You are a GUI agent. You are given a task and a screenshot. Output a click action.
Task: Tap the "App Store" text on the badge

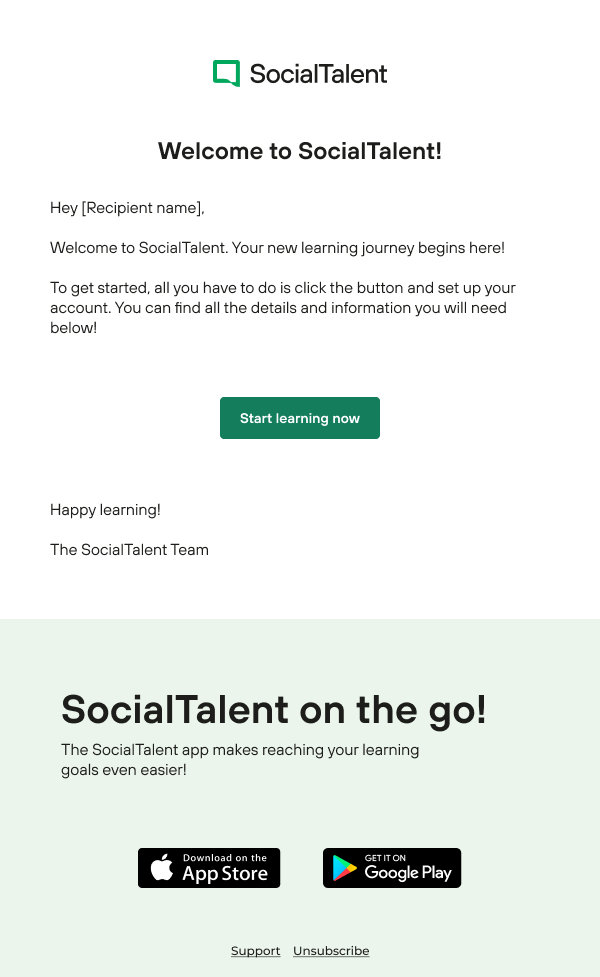point(225,874)
